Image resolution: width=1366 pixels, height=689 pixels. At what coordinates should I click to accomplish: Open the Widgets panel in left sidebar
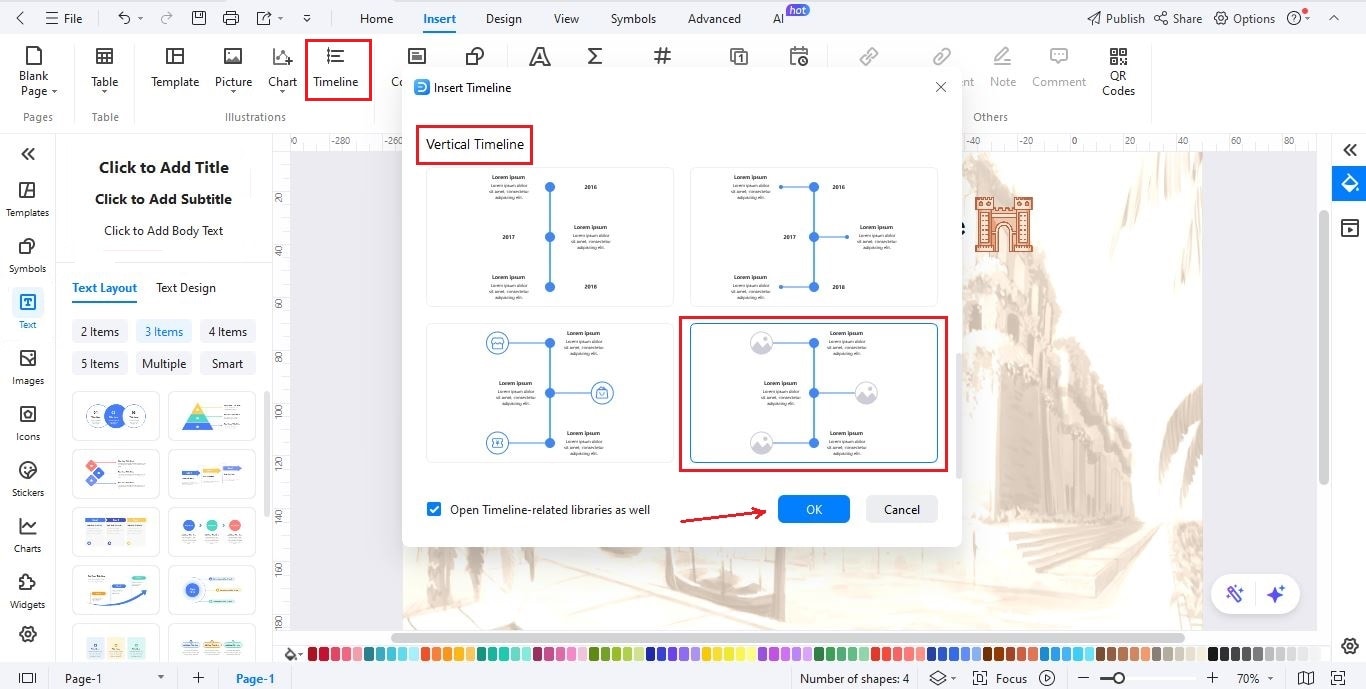(x=27, y=590)
